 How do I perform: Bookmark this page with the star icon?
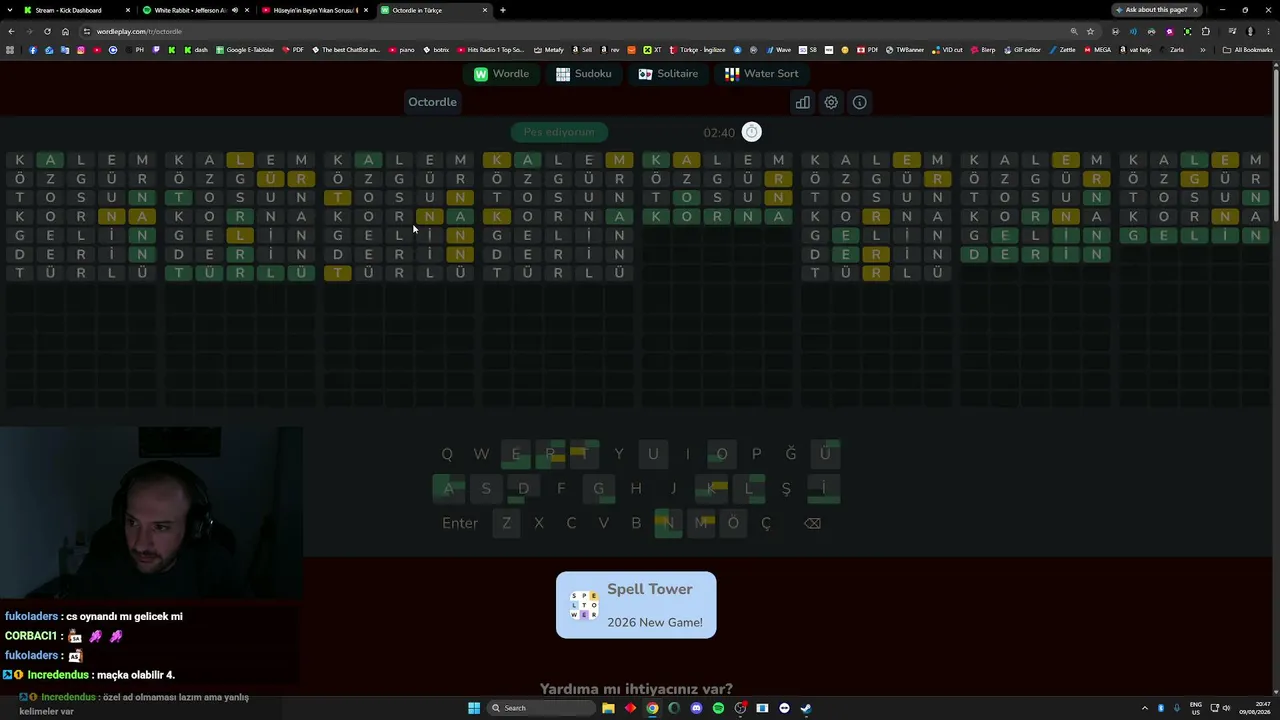[1090, 31]
